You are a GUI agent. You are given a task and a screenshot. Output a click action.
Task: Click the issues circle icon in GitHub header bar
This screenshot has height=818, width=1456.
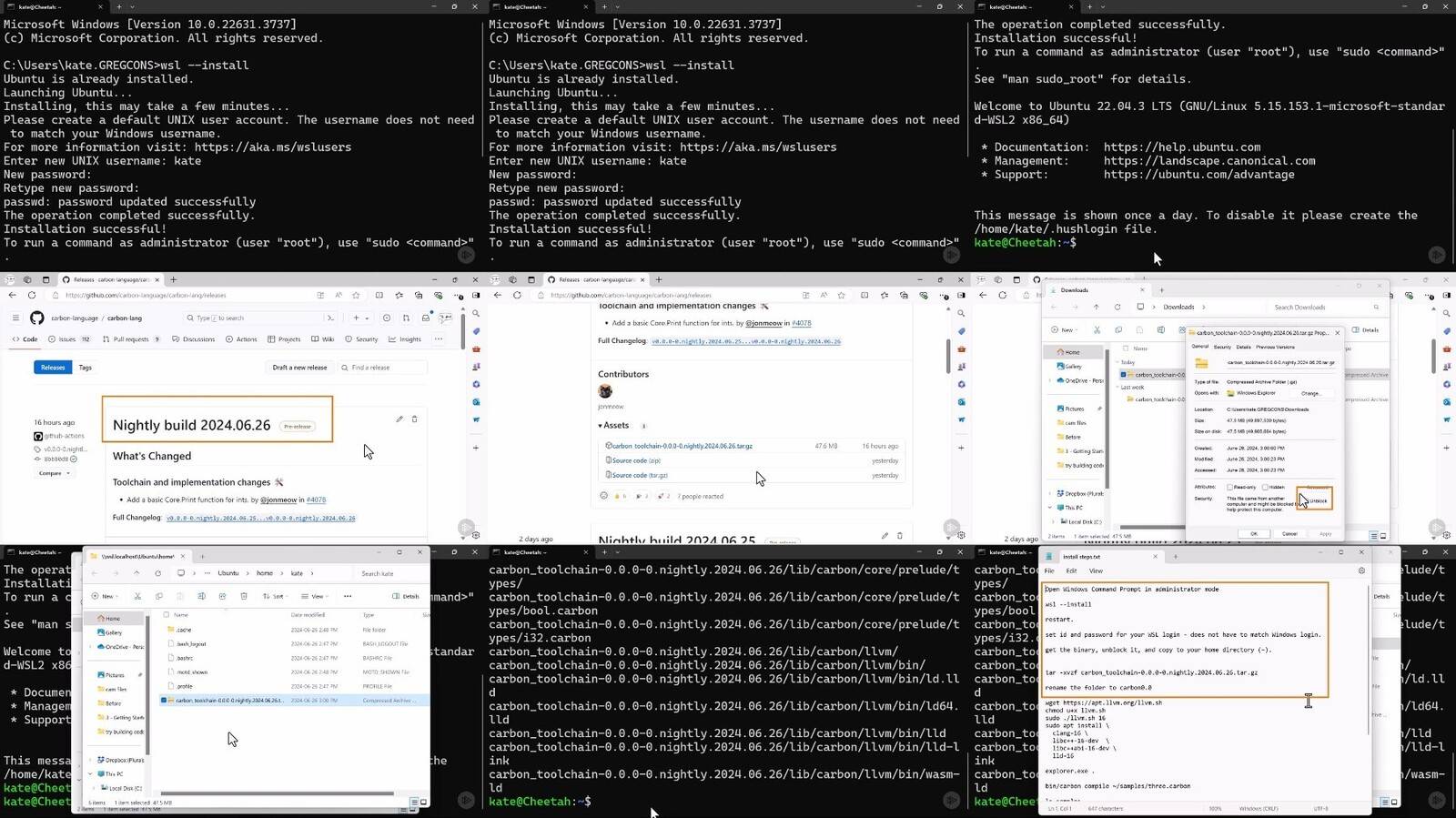[387, 318]
